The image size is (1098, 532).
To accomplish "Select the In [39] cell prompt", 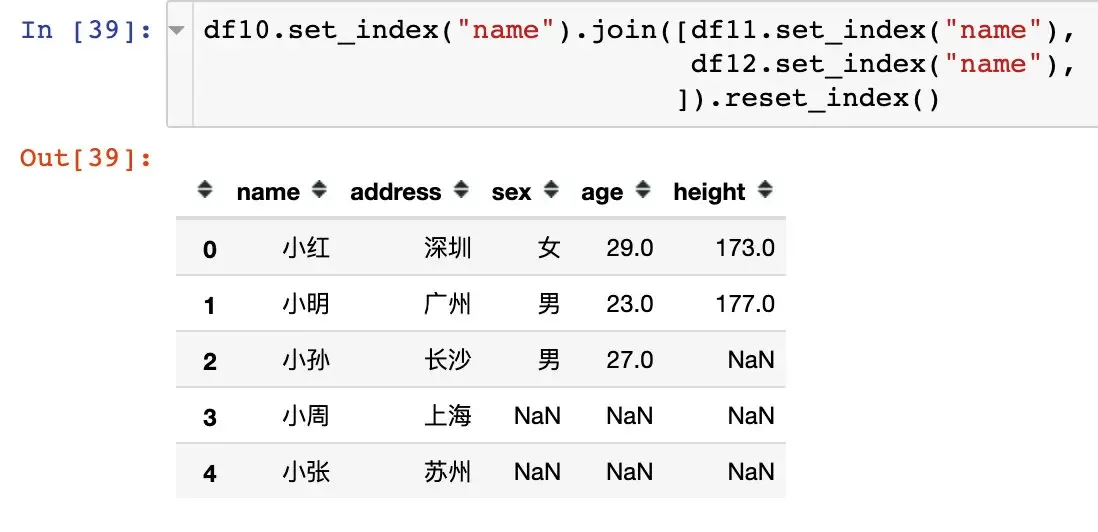I will pyautogui.click(x=86, y=30).
